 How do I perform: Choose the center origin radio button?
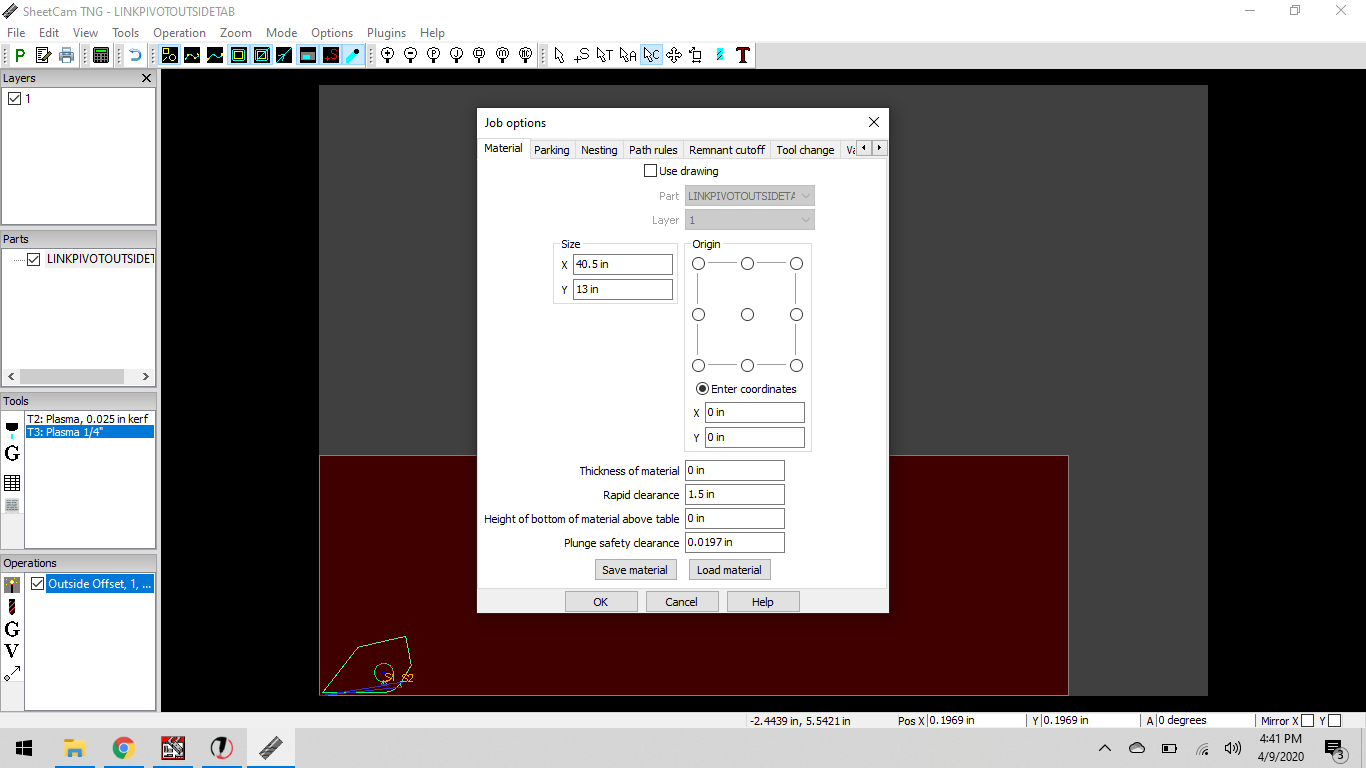[x=747, y=315]
